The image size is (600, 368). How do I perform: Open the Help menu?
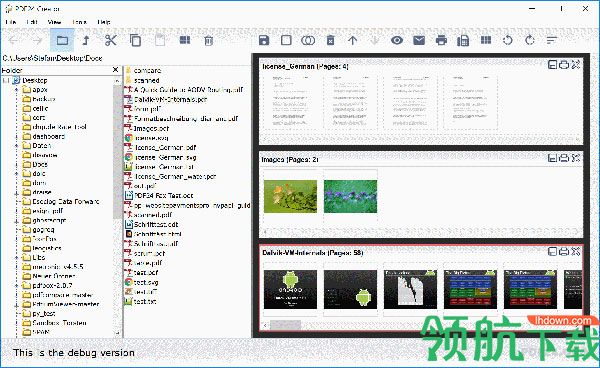pos(104,22)
